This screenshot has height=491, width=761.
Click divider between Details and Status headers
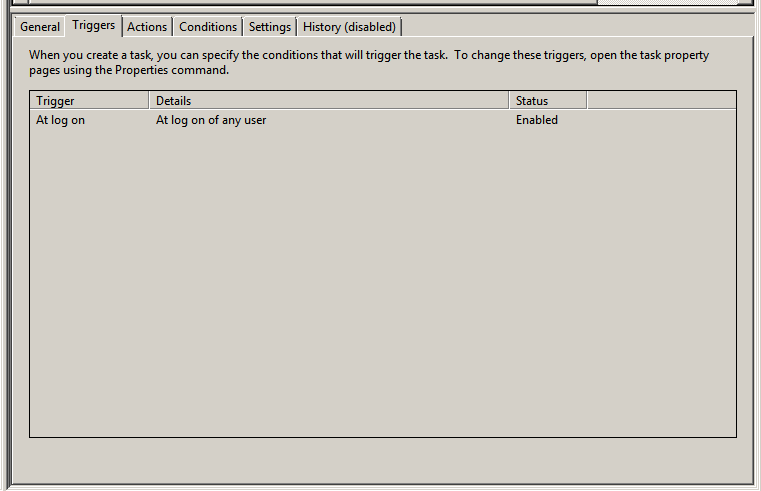(x=509, y=100)
